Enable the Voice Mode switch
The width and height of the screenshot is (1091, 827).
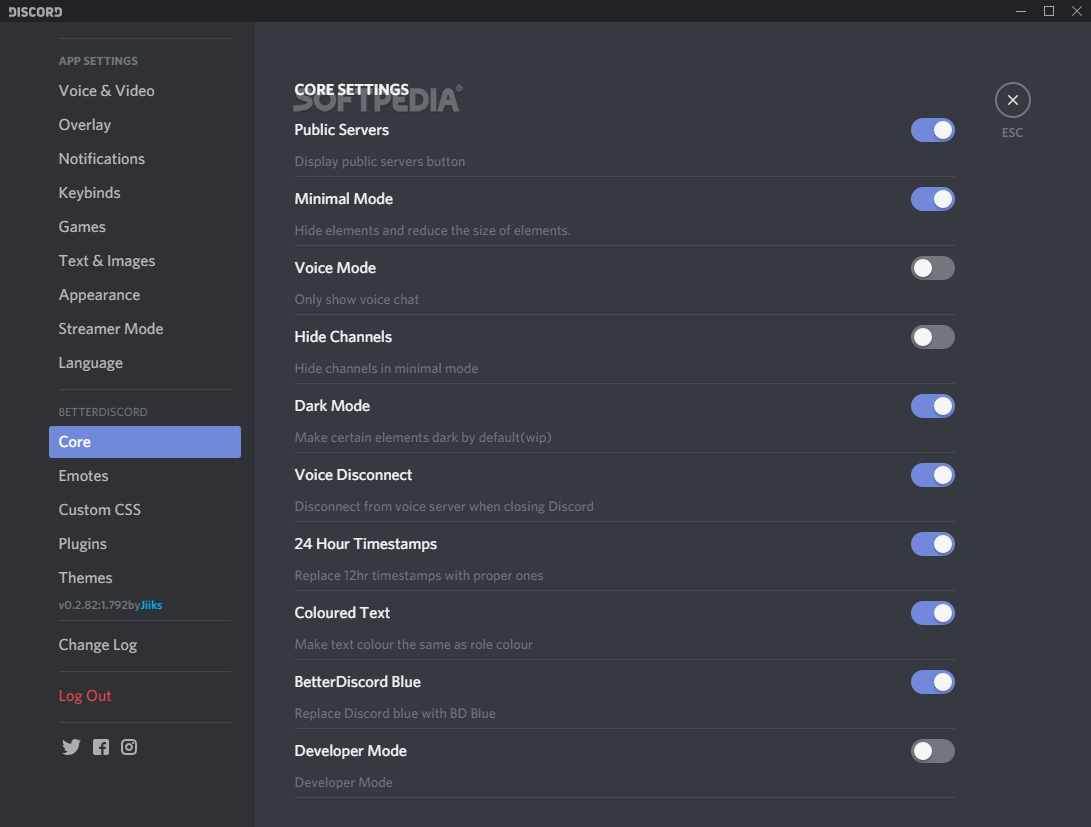(932, 268)
